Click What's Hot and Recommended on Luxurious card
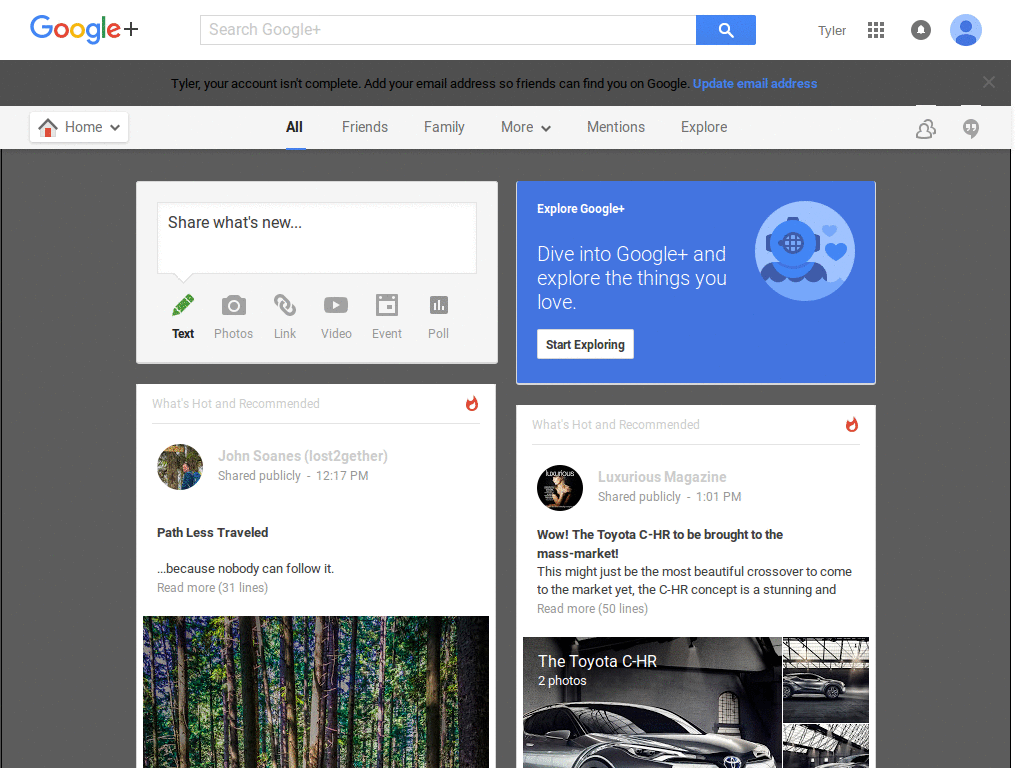 [x=616, y=424]
